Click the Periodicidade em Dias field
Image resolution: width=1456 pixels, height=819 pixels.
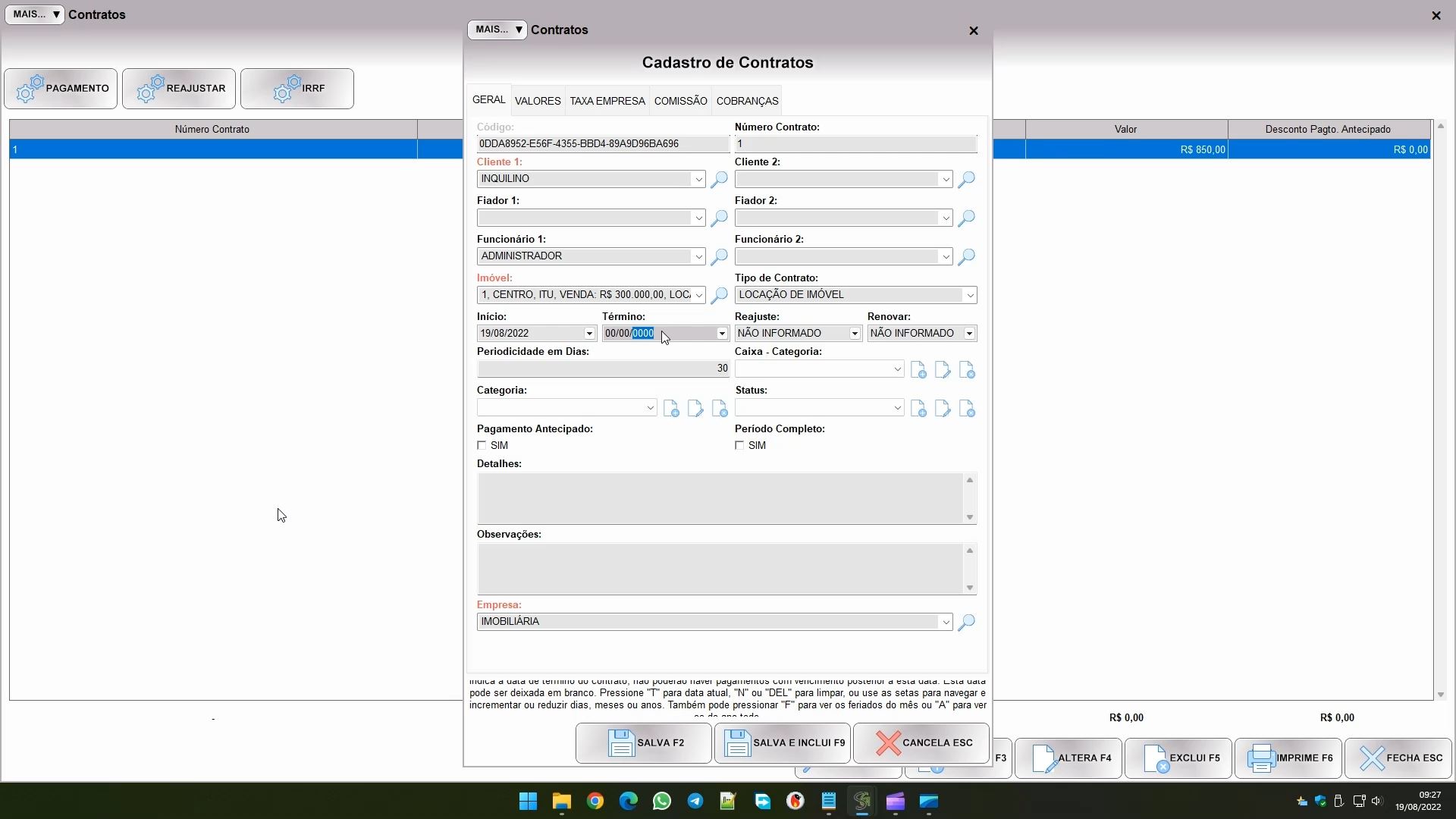point(602,369)
